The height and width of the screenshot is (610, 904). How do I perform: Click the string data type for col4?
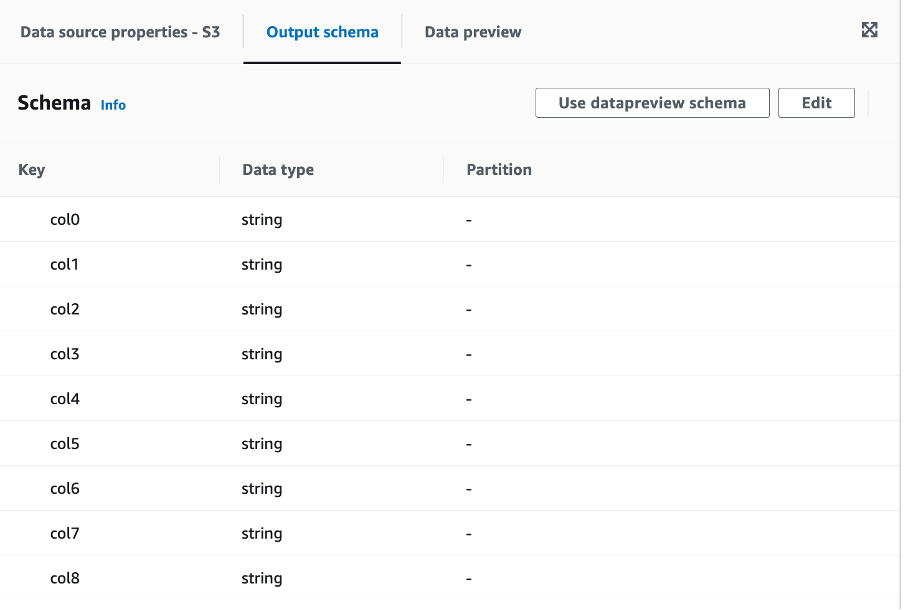click(x=262, y=399)
